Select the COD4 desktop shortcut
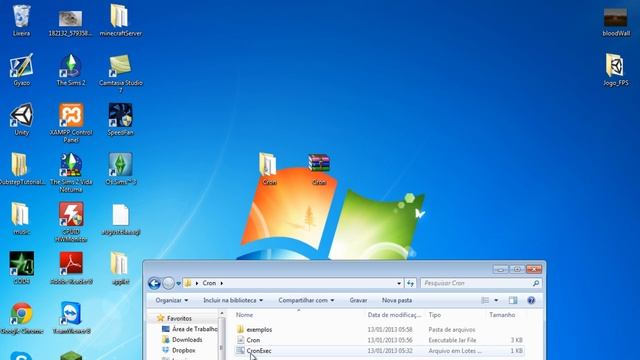This screenshot has width=640, height=360. point(21,269)
